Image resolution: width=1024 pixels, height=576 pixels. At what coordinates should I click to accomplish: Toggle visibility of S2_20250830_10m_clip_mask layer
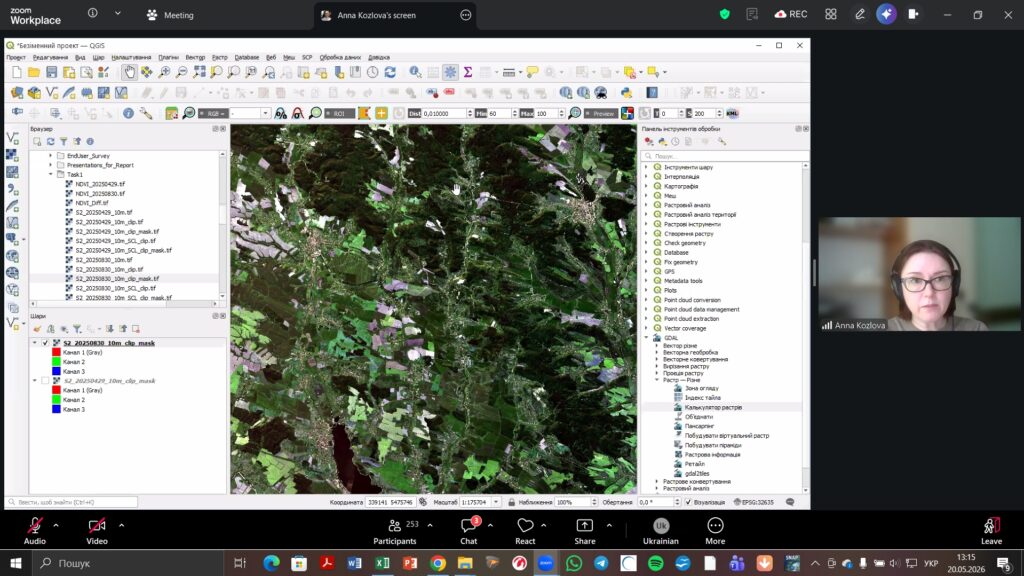coord(45,343)
